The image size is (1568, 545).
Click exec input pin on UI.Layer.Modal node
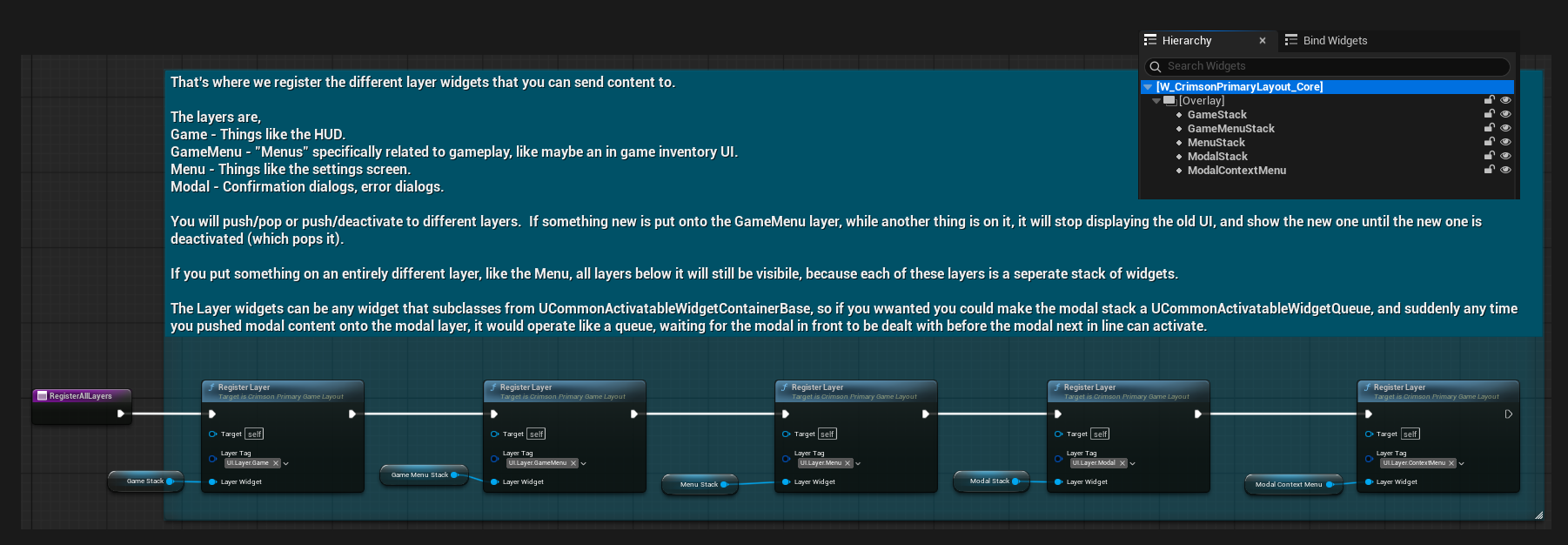tap(1058, 414)
